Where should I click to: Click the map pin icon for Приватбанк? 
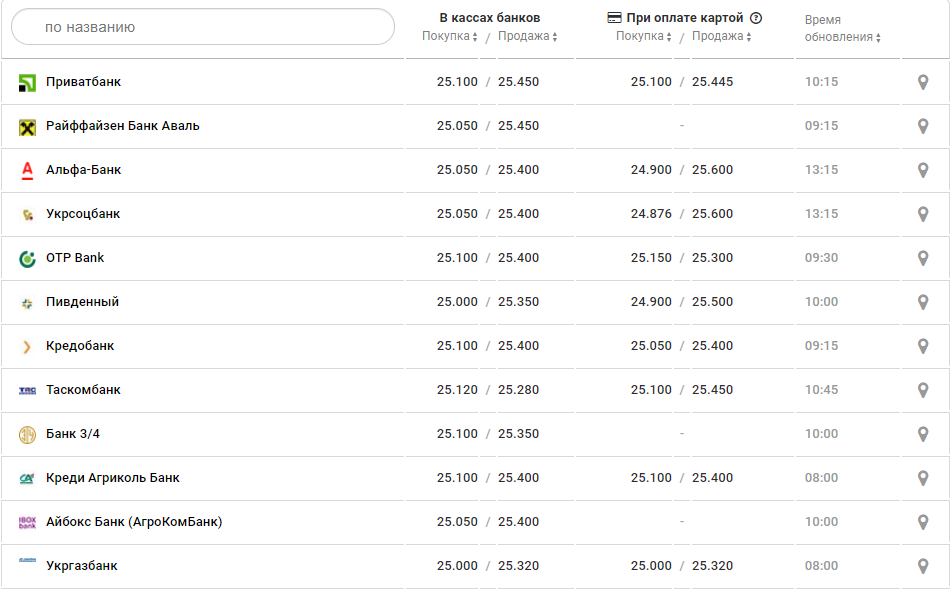923,82
